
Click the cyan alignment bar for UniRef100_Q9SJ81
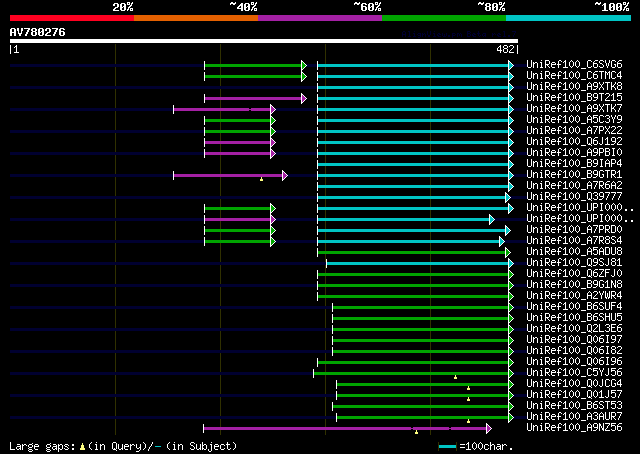pyautogui.click(x=418, y=264)
